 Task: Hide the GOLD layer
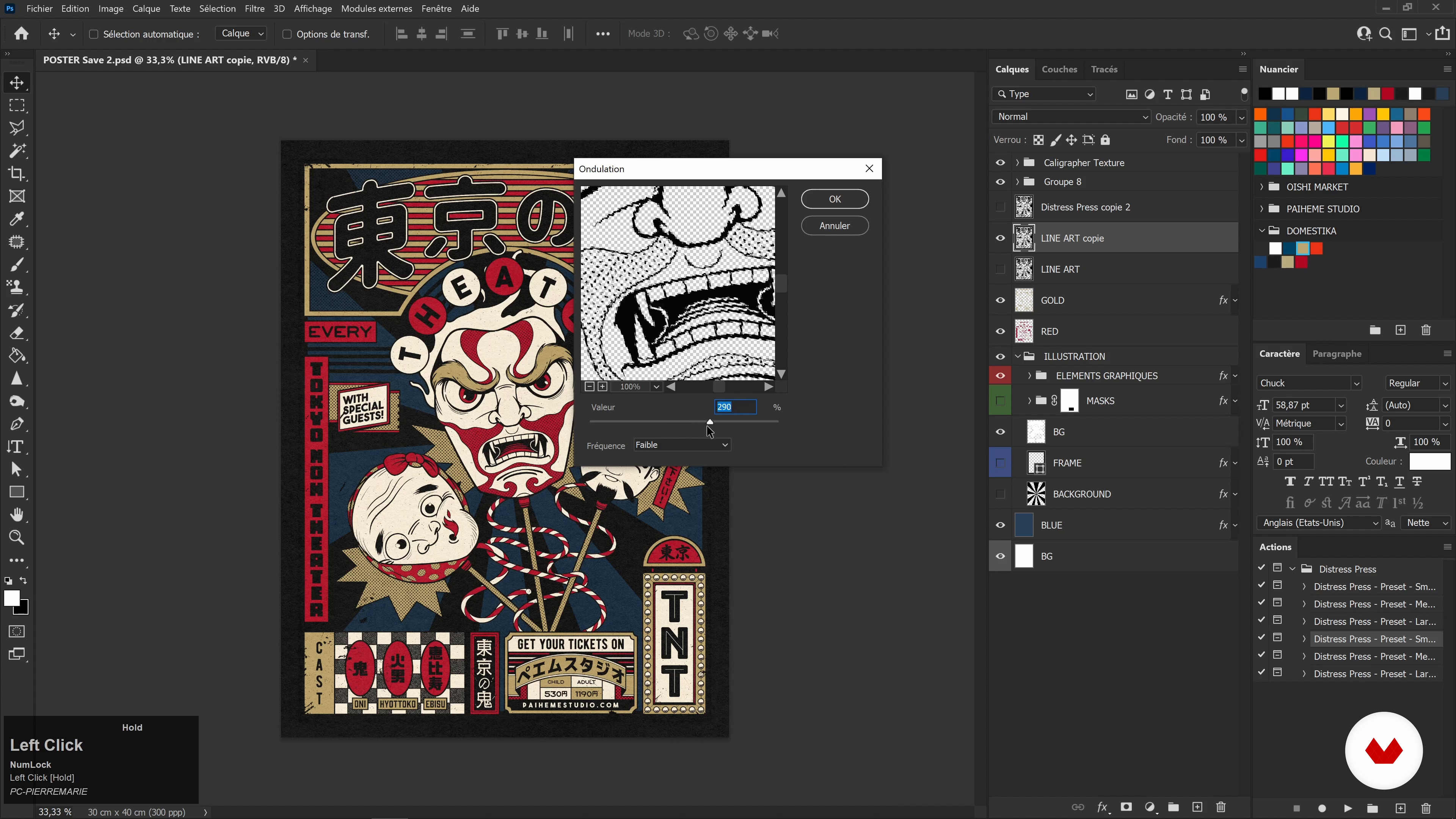click(1000, 300)
